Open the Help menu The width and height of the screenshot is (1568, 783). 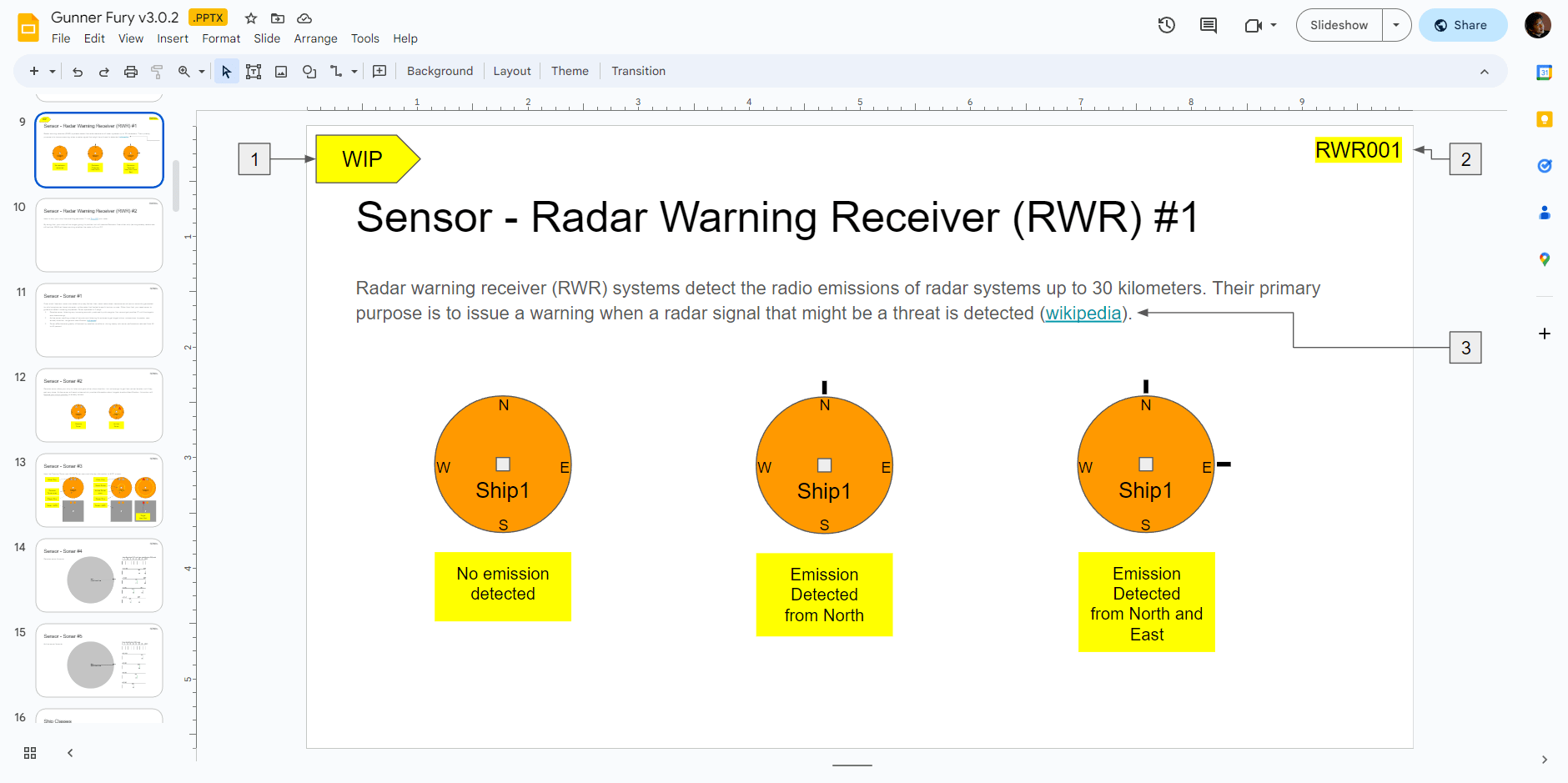(405, 38)
